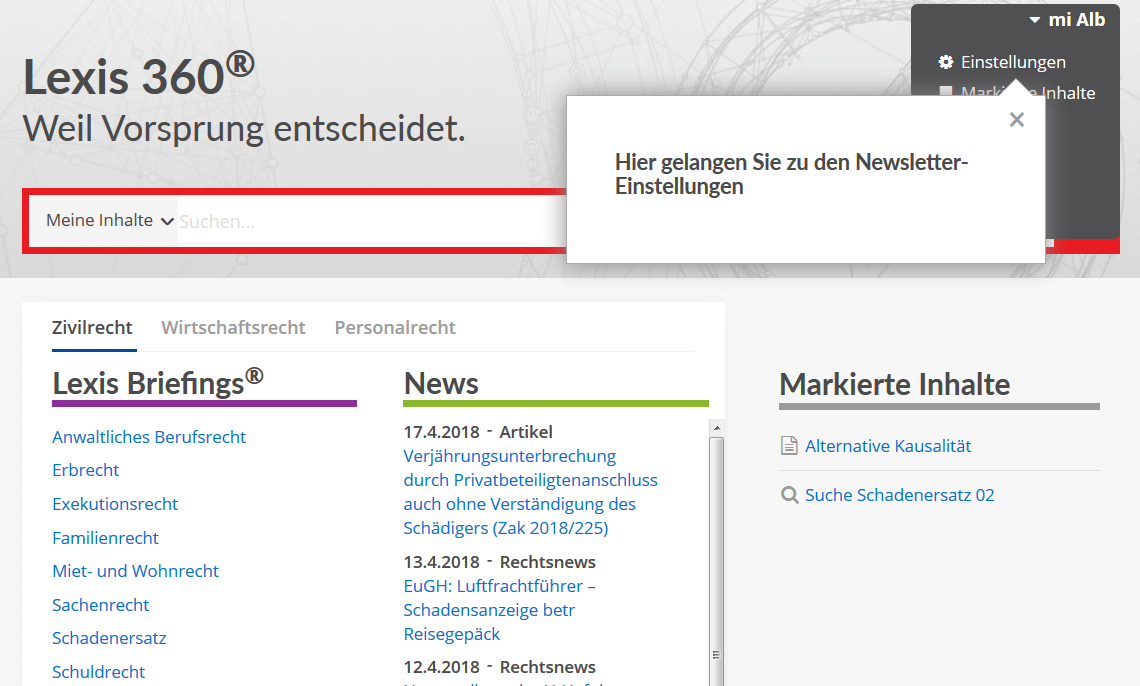Open the Sachenrecht briefing link
Screen dimensions: 1140x686
click(100, 605)
